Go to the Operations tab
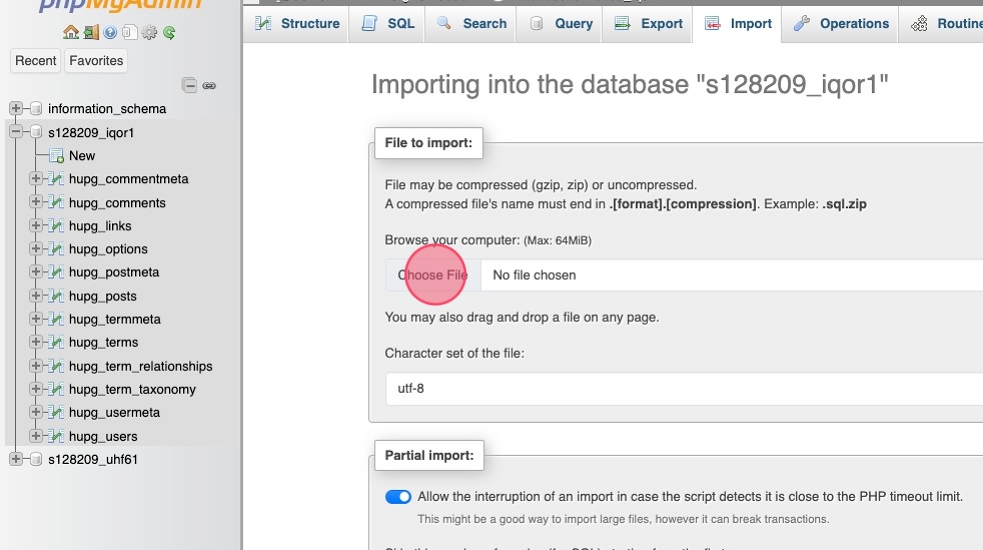 click(842, 23)
